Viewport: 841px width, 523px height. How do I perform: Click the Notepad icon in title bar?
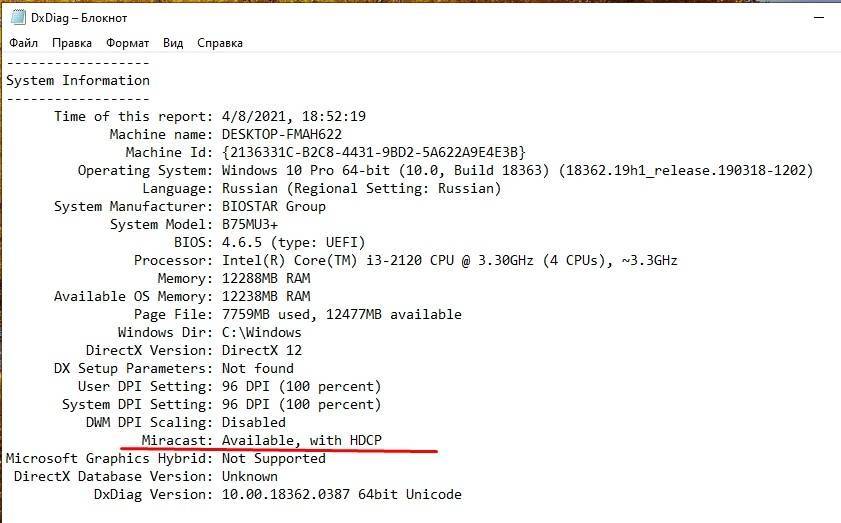click(x=15, y=17)
